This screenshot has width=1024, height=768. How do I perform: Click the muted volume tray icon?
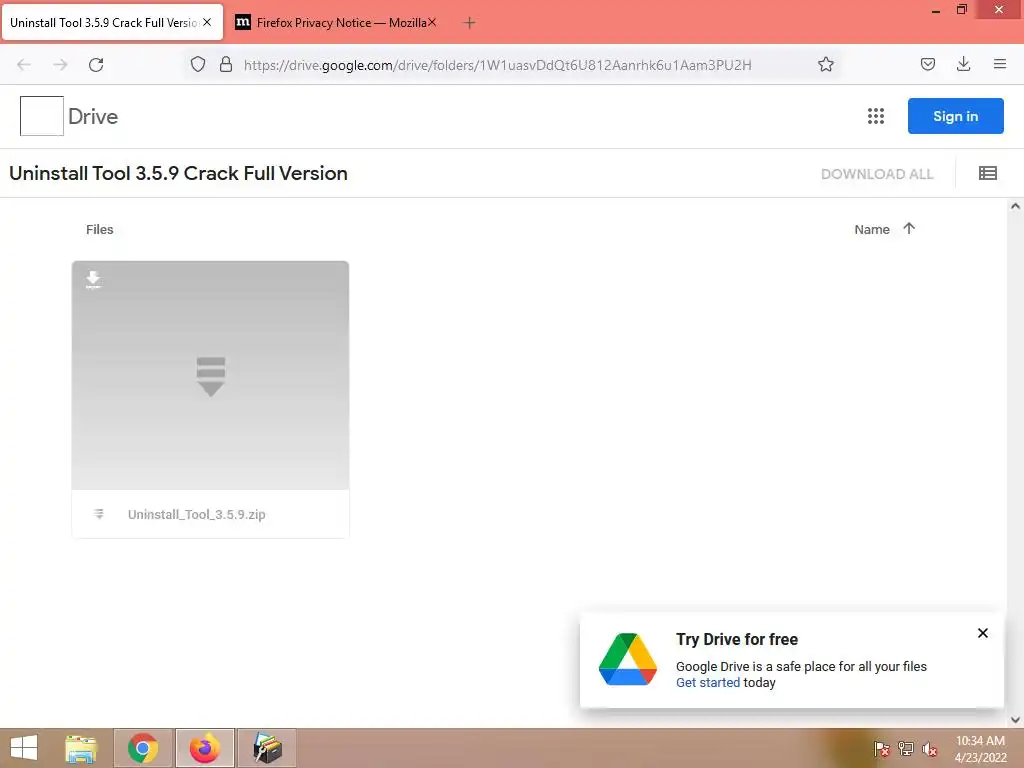point(929,749)
